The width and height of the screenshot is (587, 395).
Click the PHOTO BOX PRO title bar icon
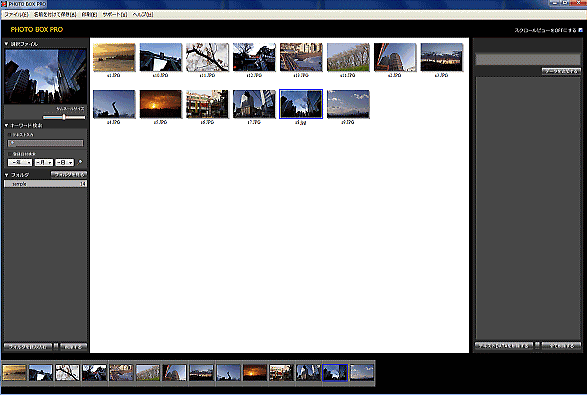click(4, 4)
